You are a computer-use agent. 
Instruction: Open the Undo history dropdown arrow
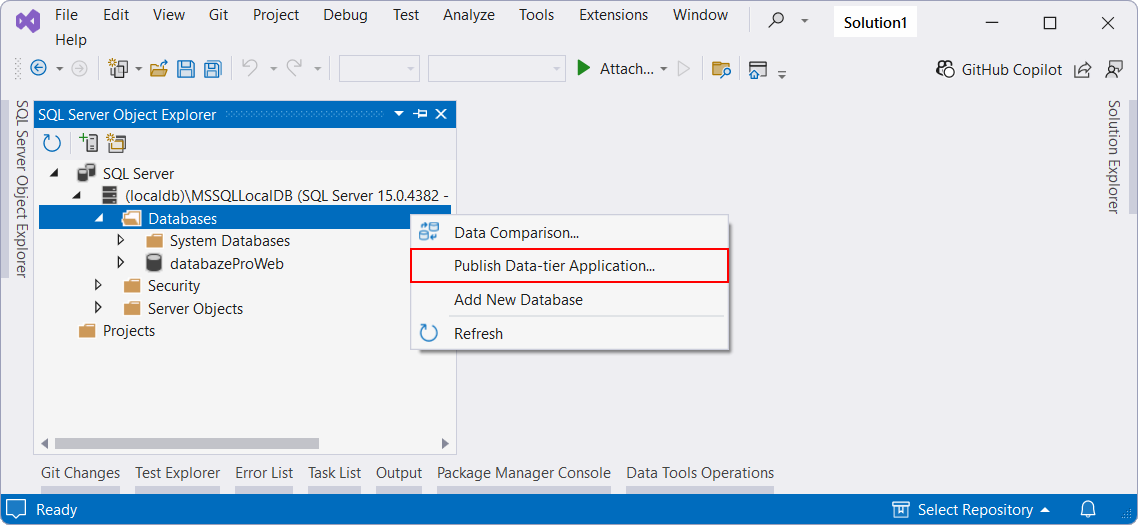[274, 69]
